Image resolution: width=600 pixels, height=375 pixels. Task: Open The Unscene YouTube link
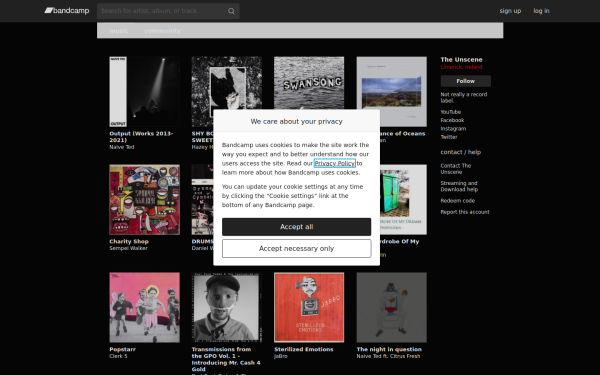coord(450,112)
